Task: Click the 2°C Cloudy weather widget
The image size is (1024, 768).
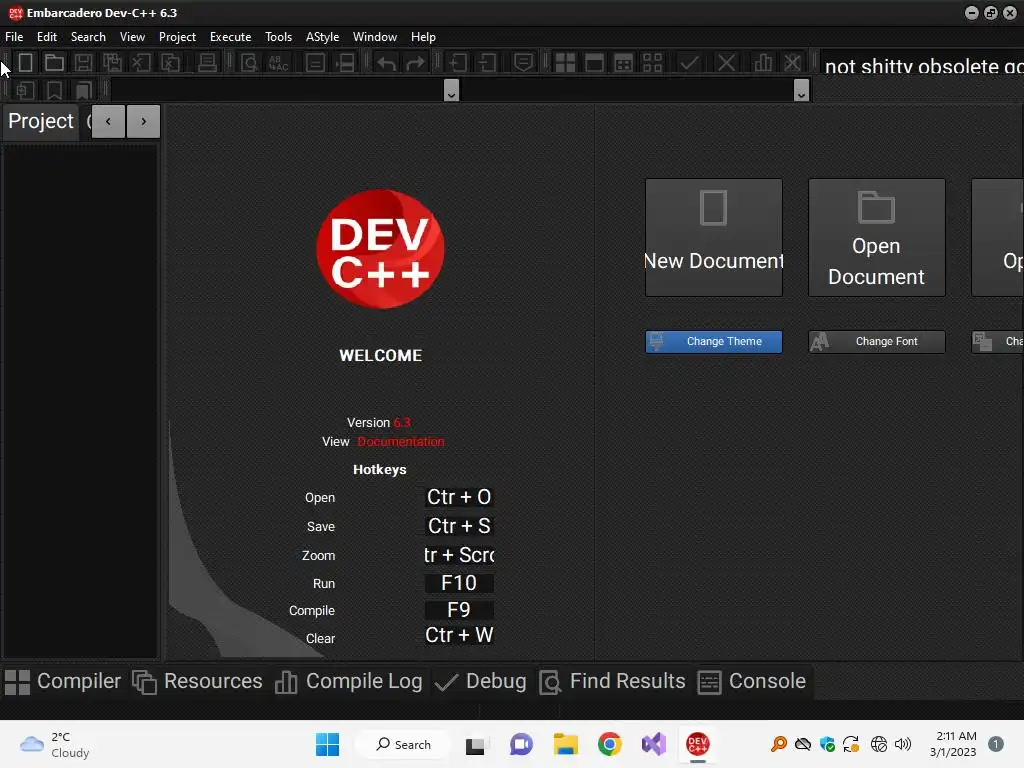Action: 55,744
